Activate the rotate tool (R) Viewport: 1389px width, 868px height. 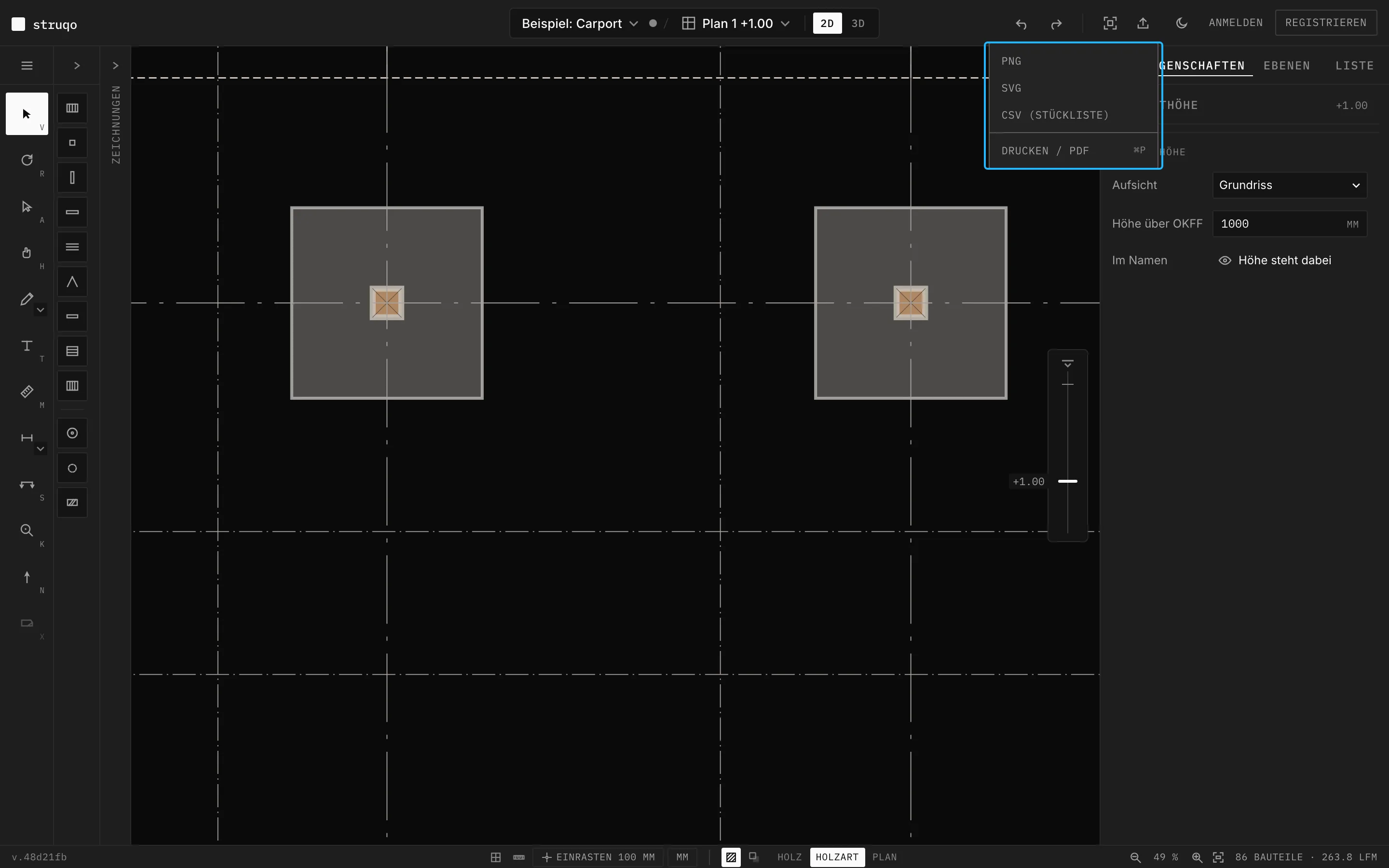click(27, 160)
